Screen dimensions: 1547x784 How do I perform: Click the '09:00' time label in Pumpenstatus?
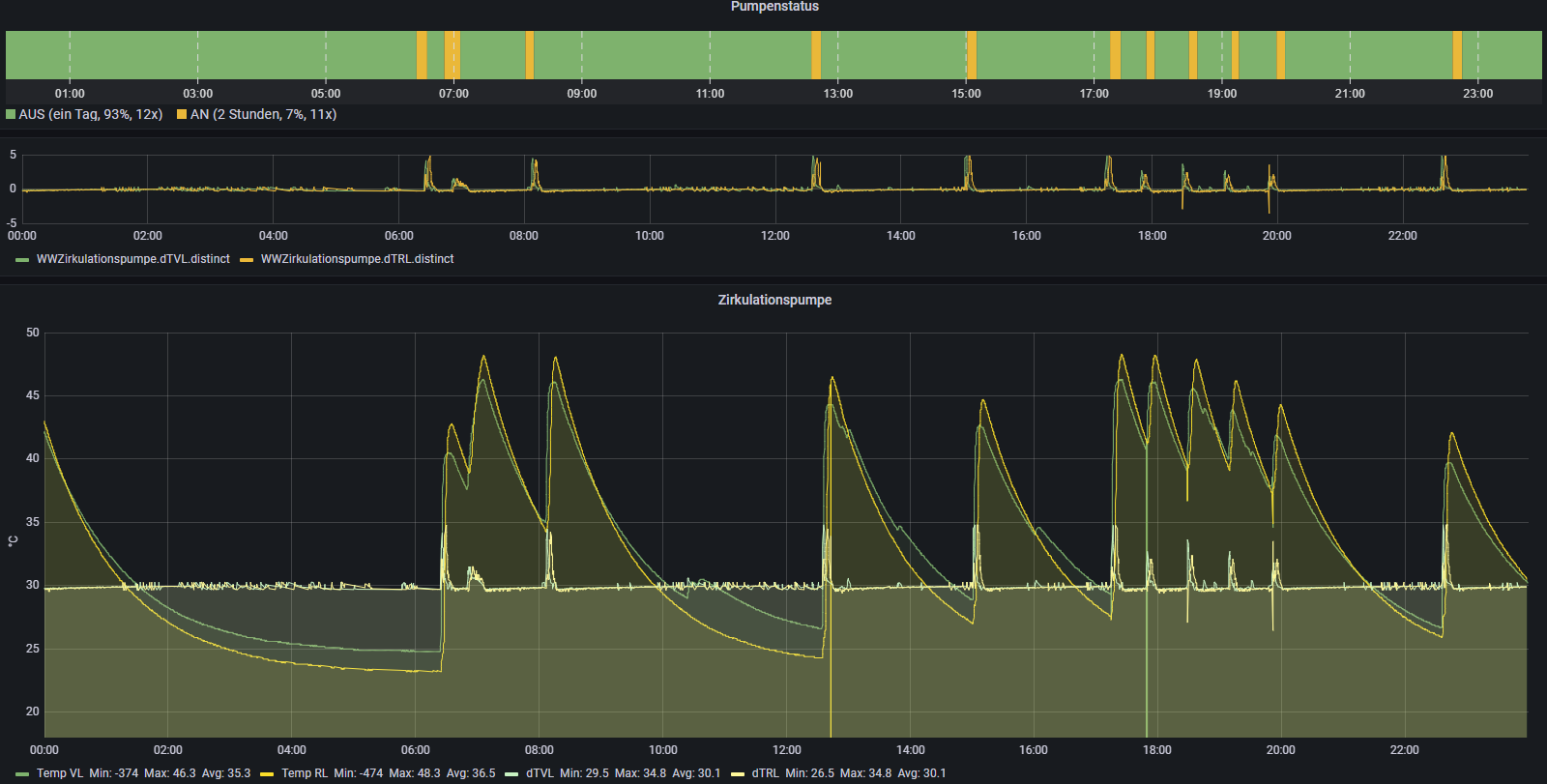582,94
